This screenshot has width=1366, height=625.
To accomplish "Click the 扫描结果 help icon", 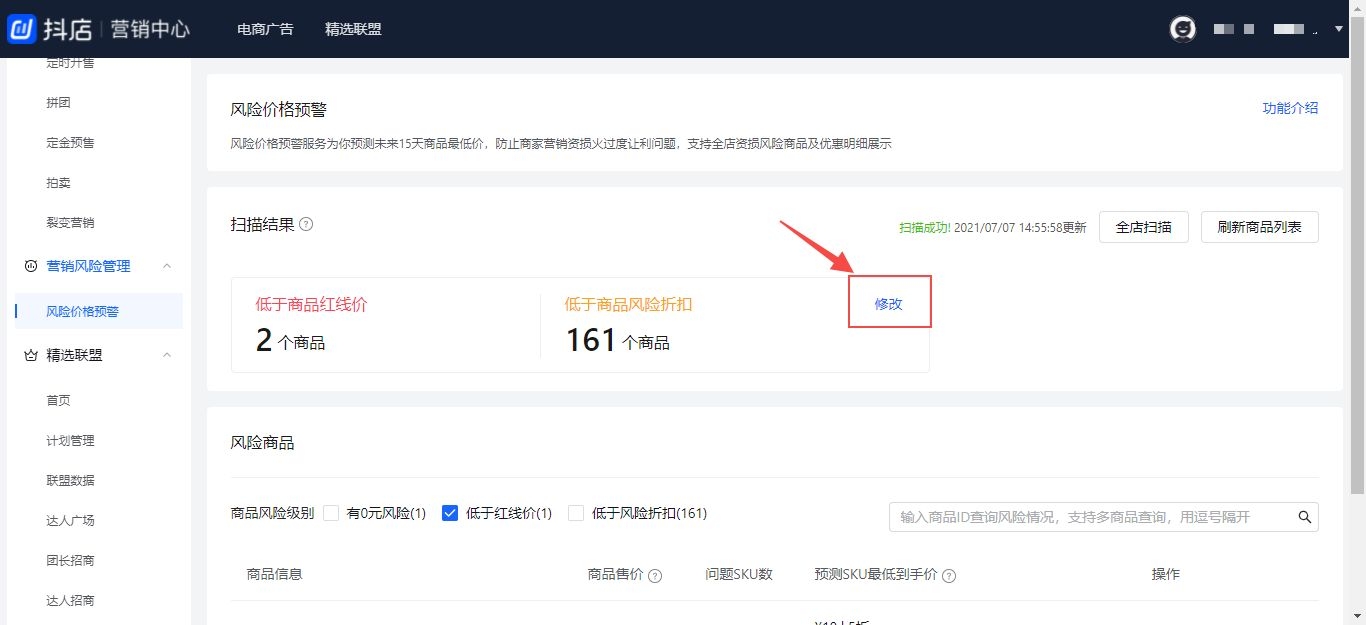I will point(306,224).
